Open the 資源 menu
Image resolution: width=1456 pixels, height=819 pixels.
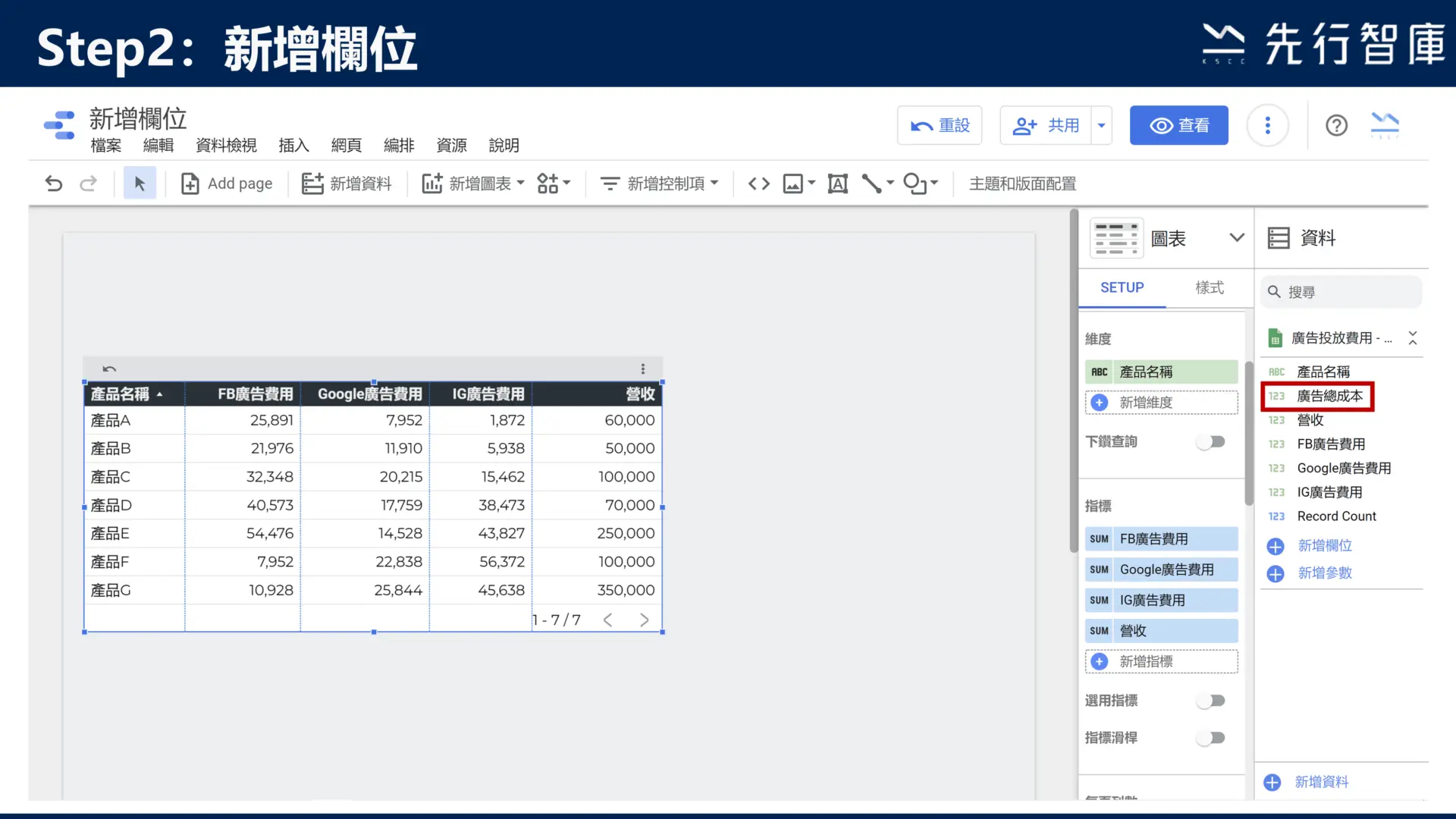[x=451, y=146]
